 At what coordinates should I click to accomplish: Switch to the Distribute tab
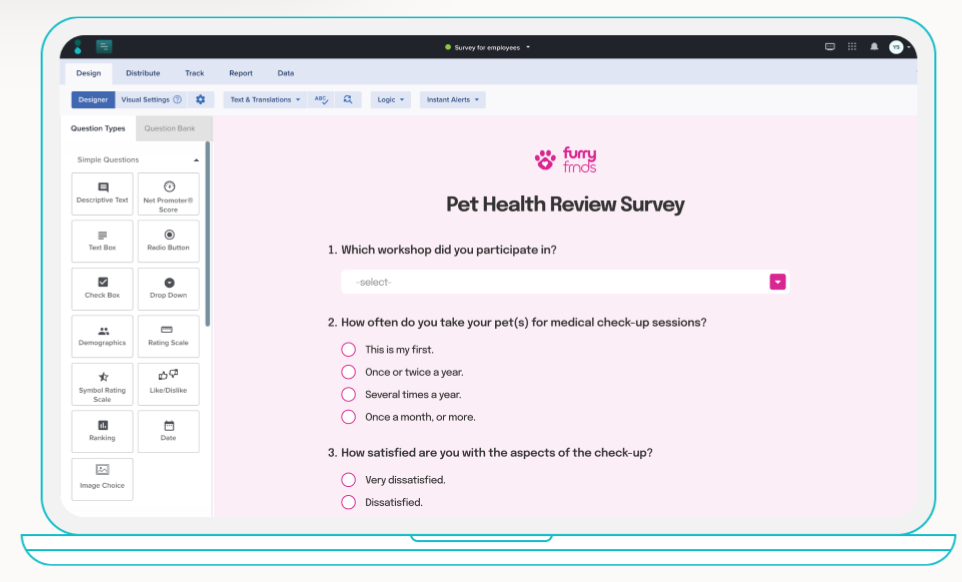[x=142, y=73]
